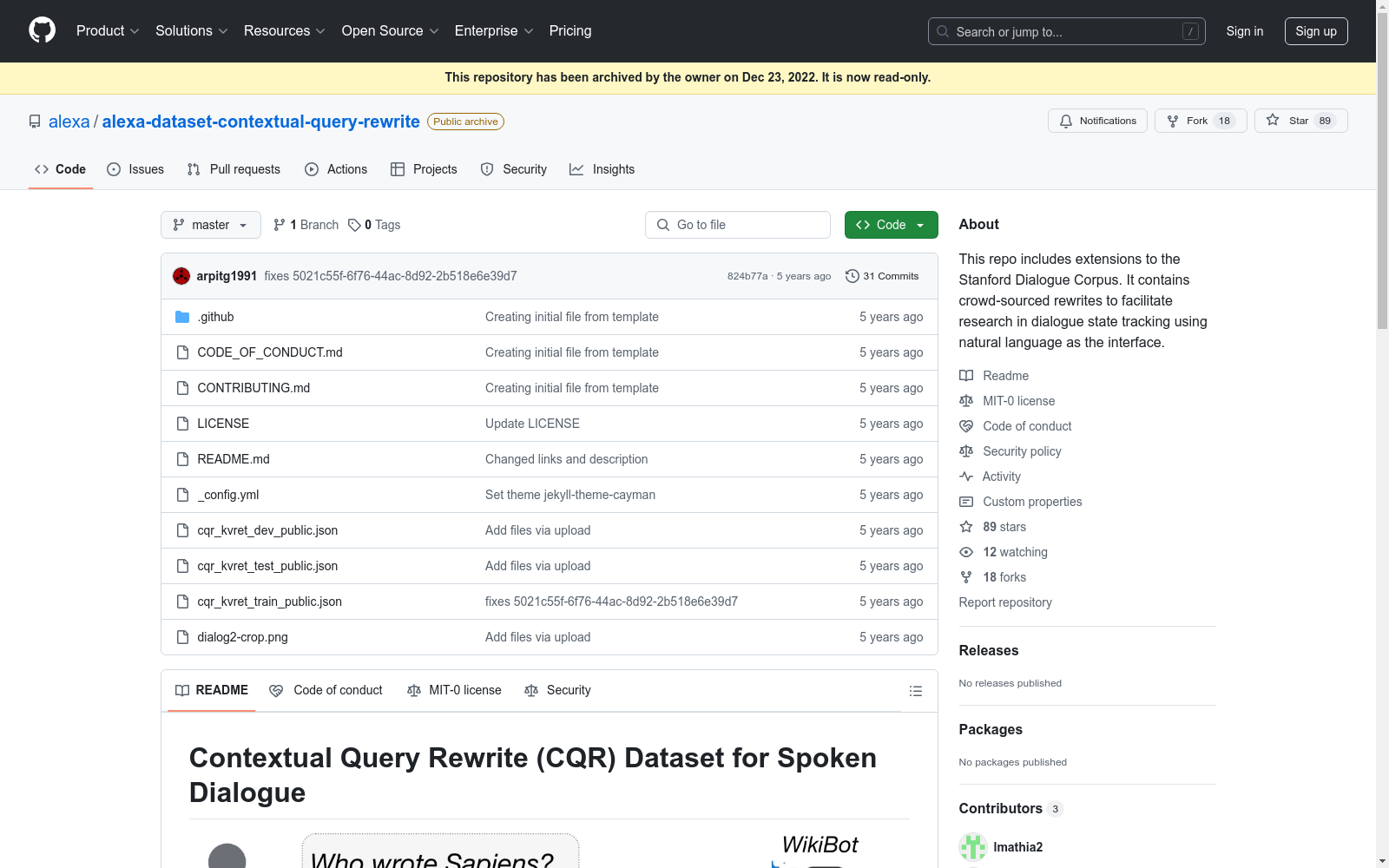Click 'Update LICENSE' commit message

point(532,424)
